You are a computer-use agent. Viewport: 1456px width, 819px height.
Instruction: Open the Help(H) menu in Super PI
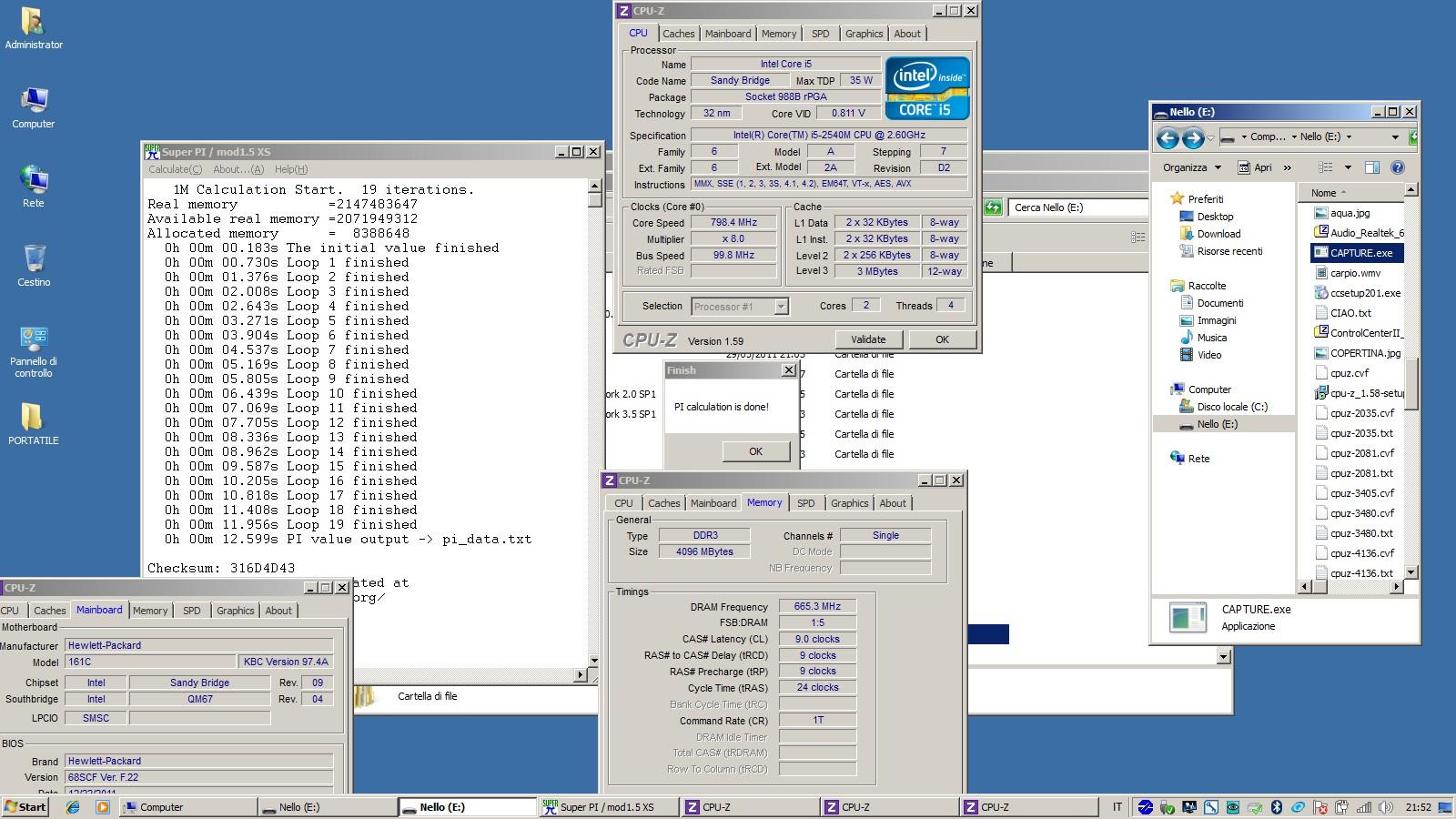point(290,169)
